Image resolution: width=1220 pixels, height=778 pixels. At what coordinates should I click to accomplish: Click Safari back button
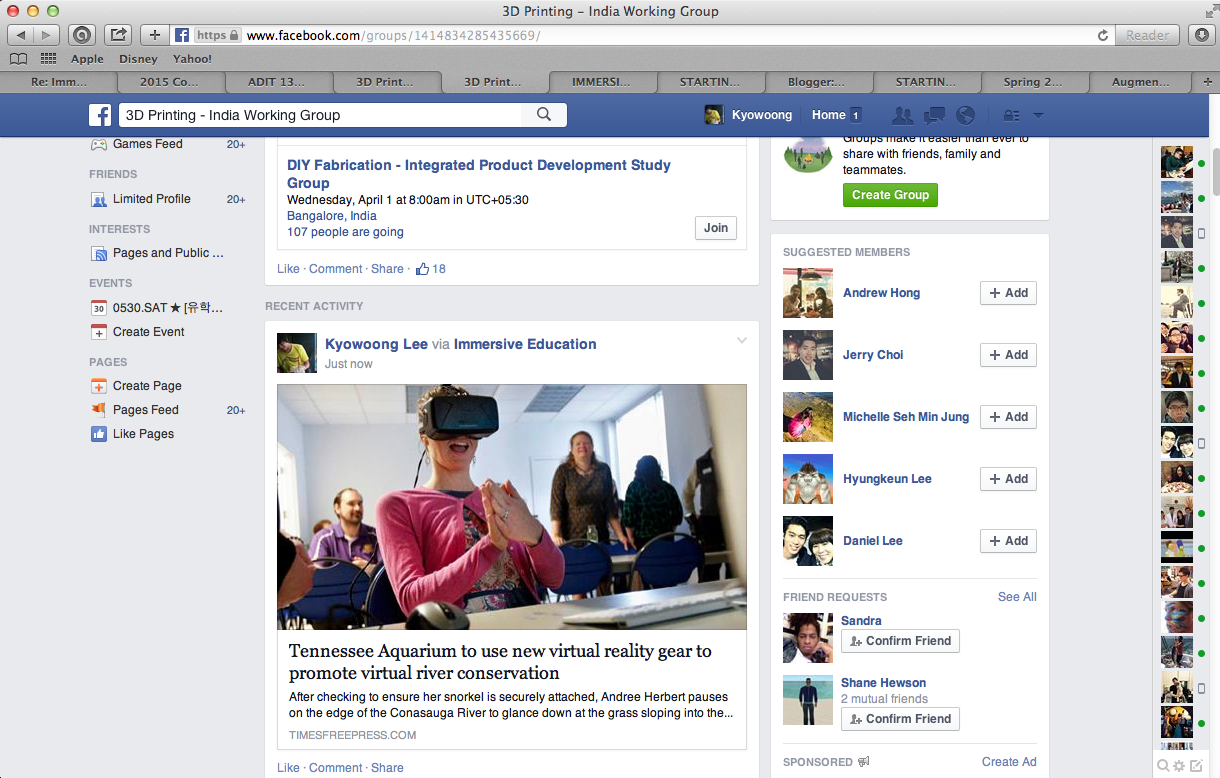click(22, 35)
